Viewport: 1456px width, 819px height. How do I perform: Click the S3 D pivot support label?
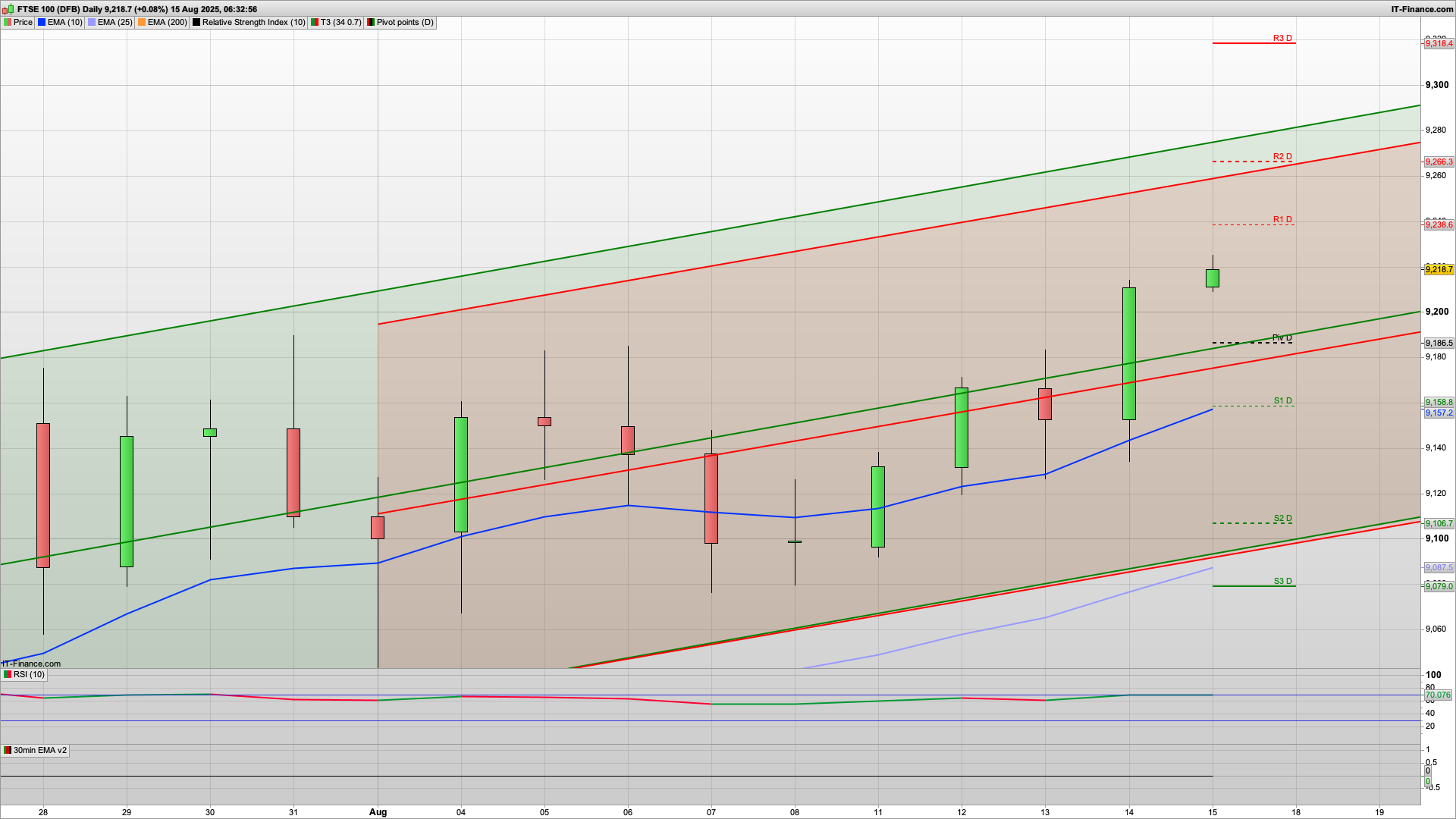(1282, 582)
